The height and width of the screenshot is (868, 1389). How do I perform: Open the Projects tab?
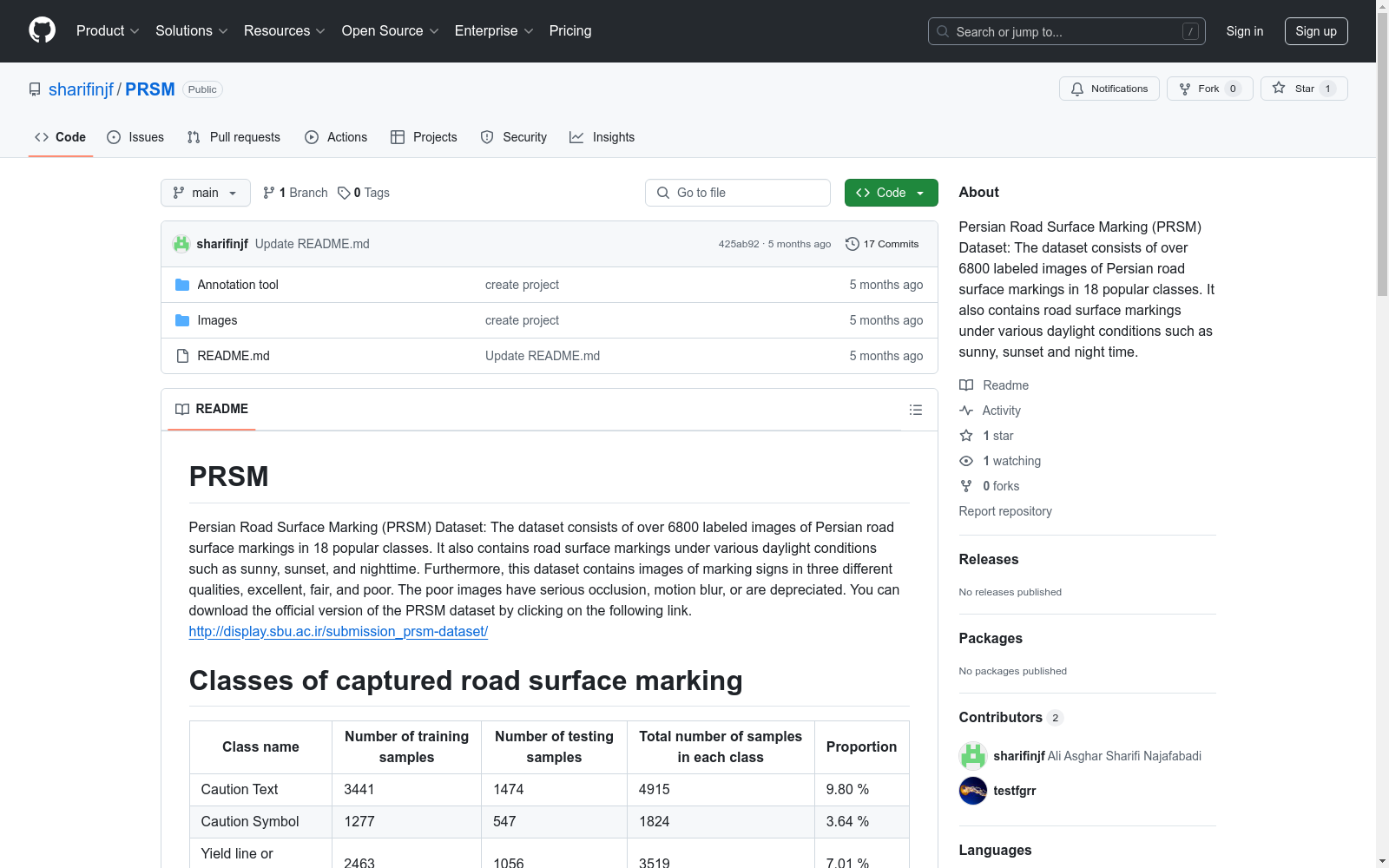[424, 137]
